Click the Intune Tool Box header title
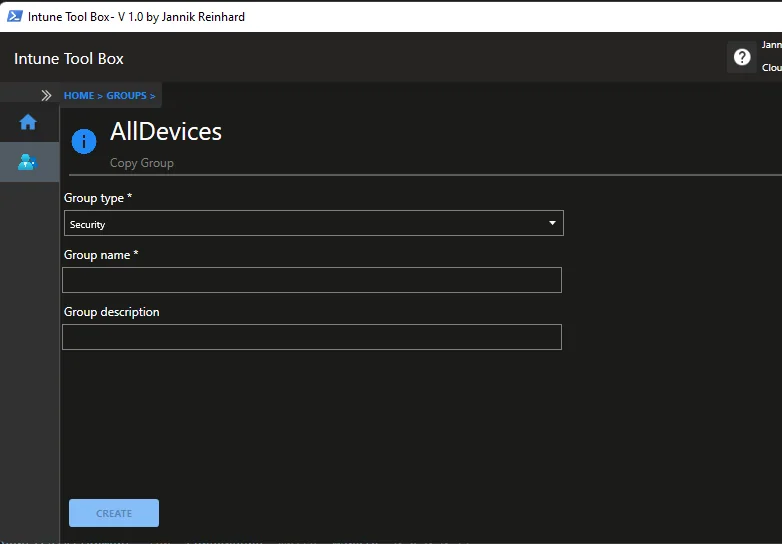Image resolution: width=782 pixels, height=544 pixels. (69, 58)
